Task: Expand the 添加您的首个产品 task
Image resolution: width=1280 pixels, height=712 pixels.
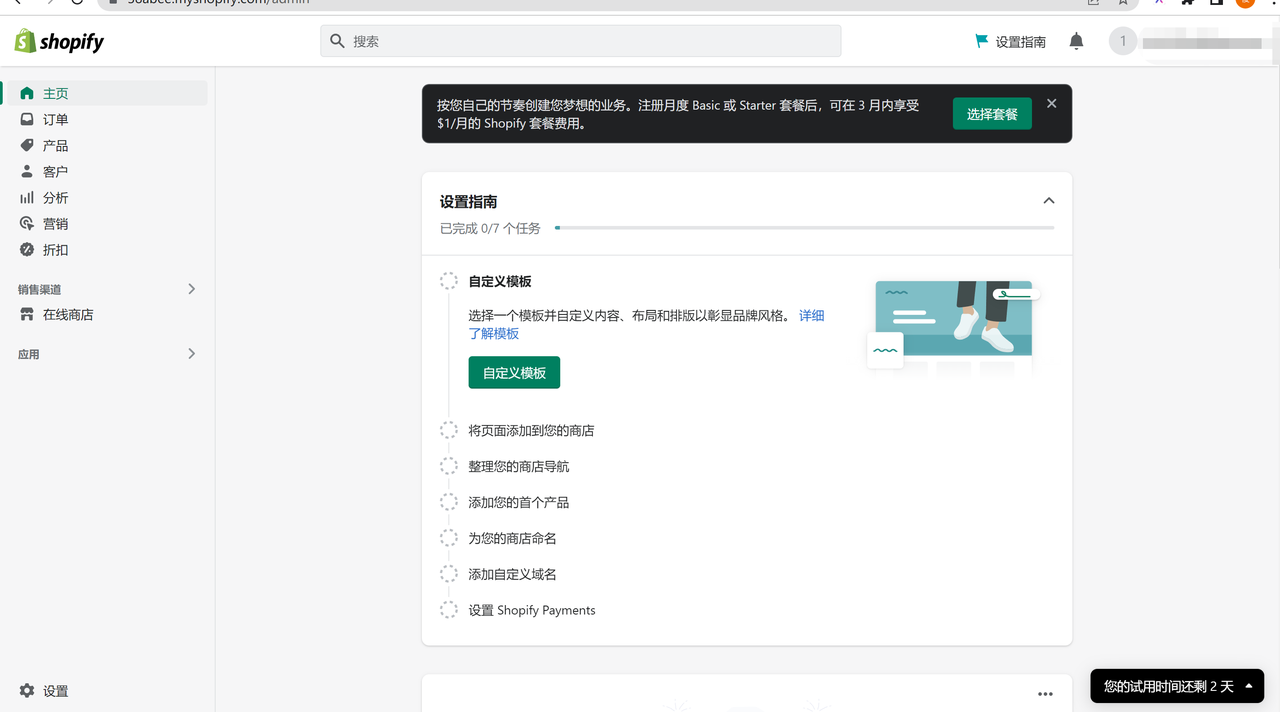Action: coord(519,502)
